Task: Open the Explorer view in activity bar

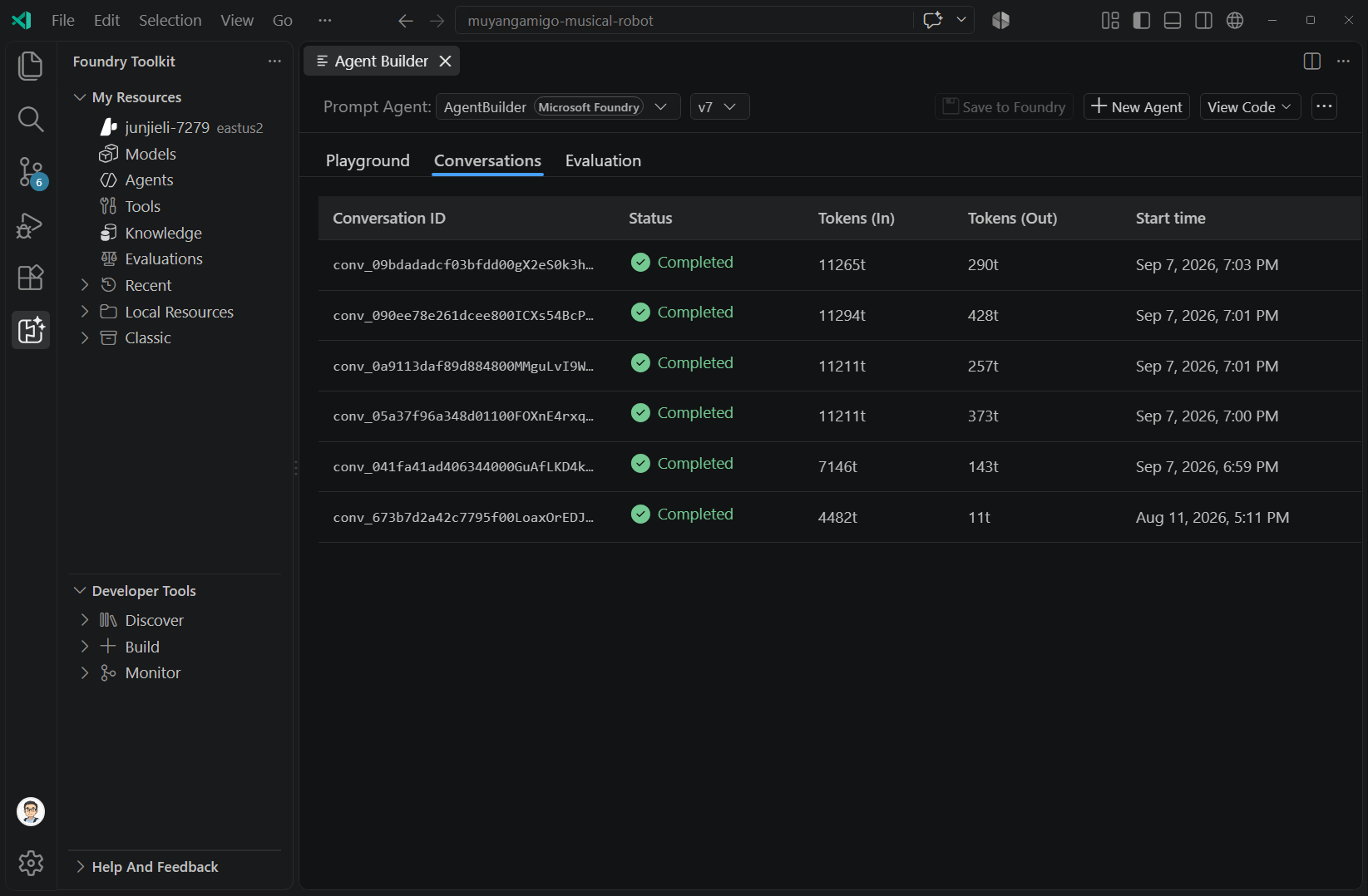Action: pyautogui.click(x=31, y=66)
